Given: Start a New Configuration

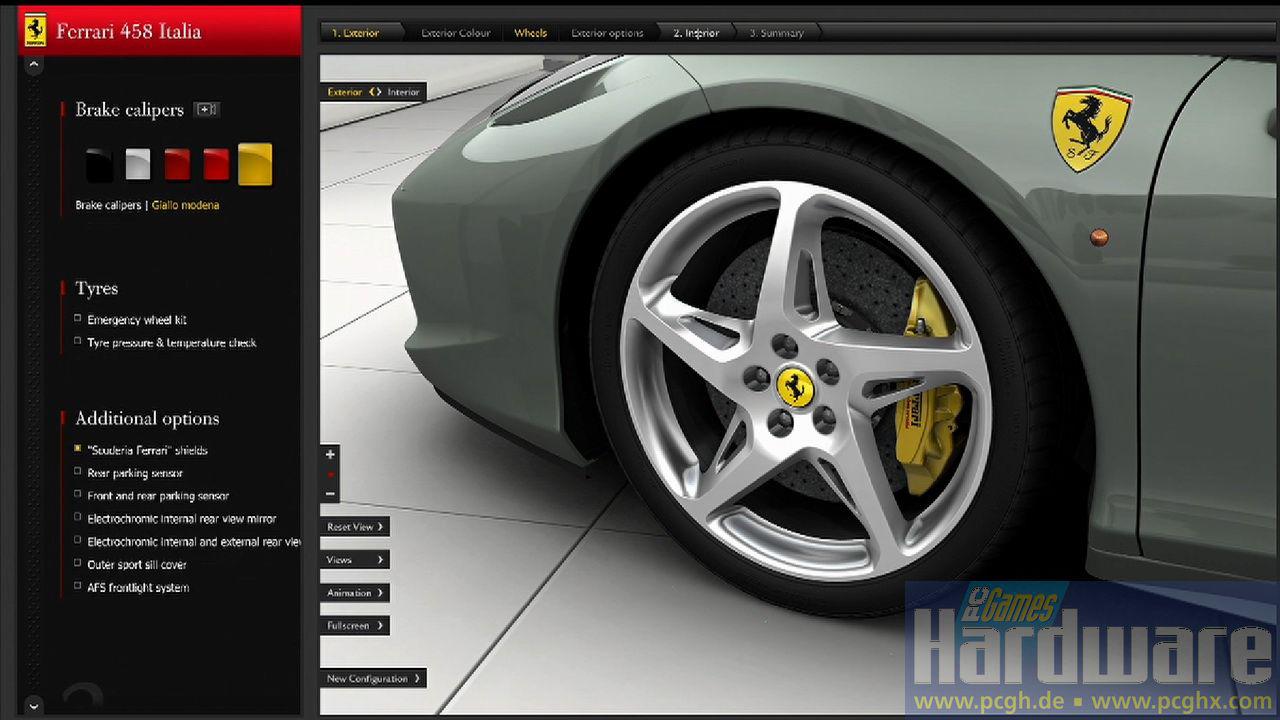Looking at the screenshot, I should (x=374, y=679).
